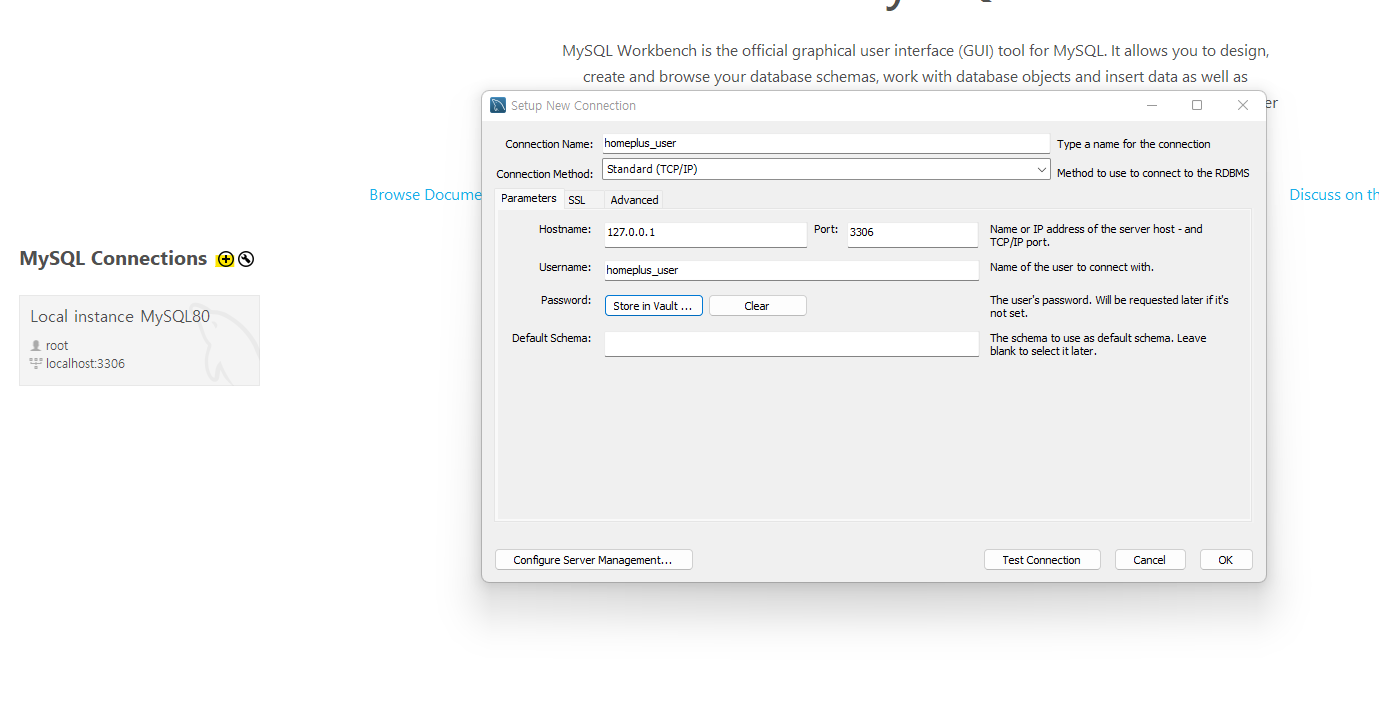Click MySQL Connections heading
This screenshot has width=1379, height=704.
pyautogui.click(x=113, y=258)
